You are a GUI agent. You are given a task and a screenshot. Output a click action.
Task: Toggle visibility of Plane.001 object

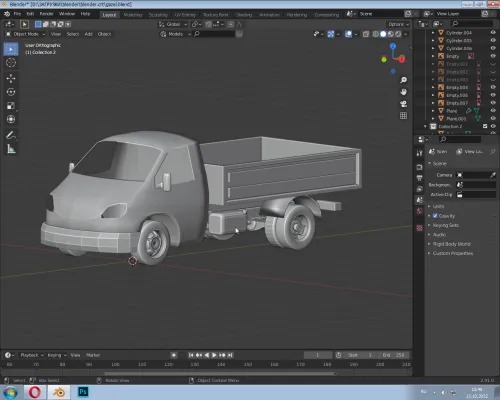pyautogui.click(x=493, y=118)
